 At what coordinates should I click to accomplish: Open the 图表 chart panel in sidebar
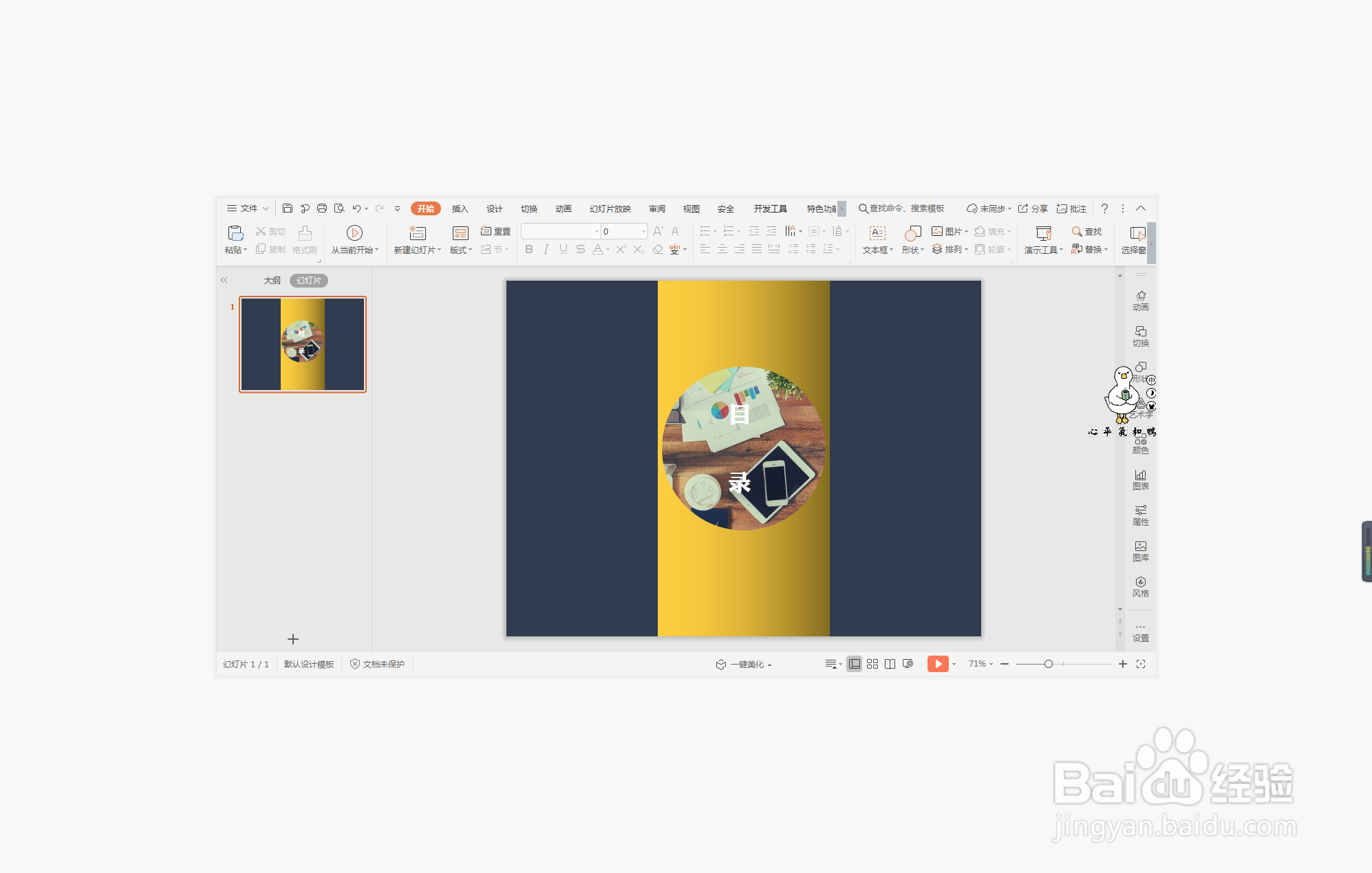[x=1140, y=479]
